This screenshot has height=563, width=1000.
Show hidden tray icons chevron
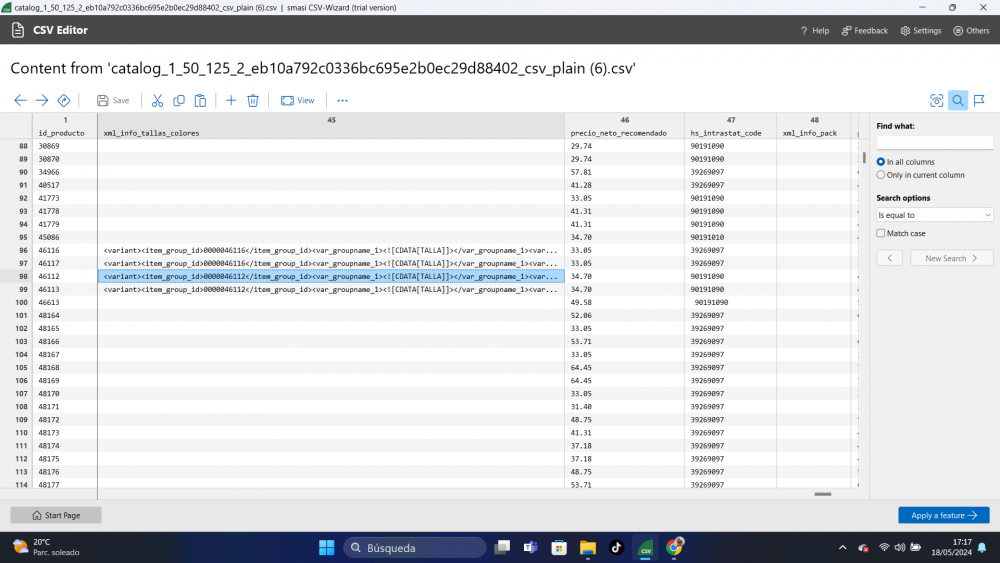point(842,548)
